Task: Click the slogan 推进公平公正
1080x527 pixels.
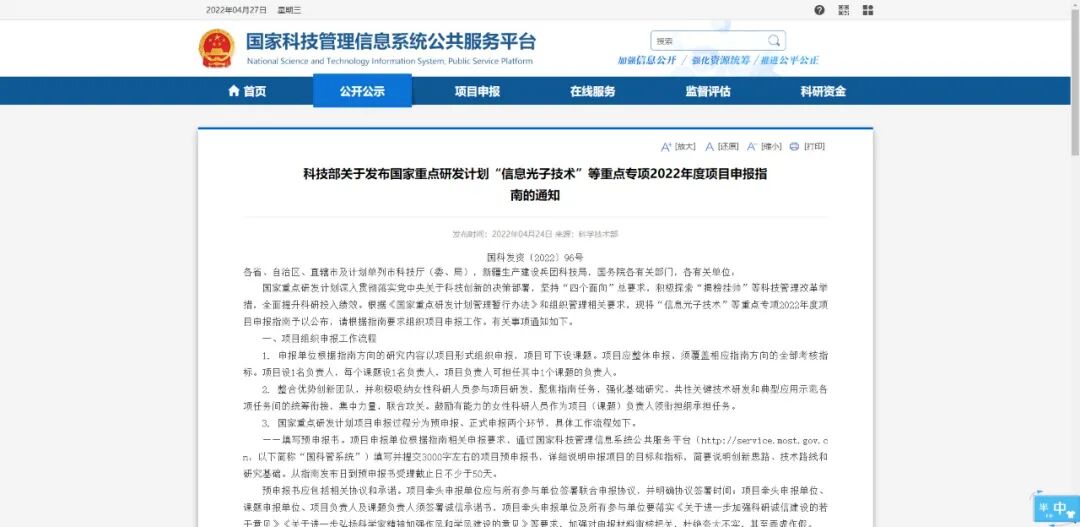Action: [x=790, y=61]
